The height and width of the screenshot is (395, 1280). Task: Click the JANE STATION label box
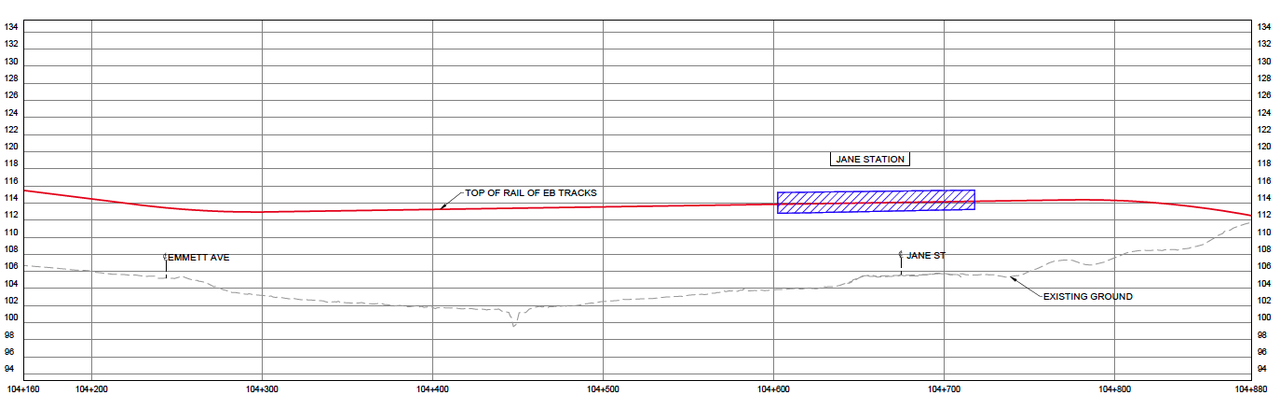869,159
